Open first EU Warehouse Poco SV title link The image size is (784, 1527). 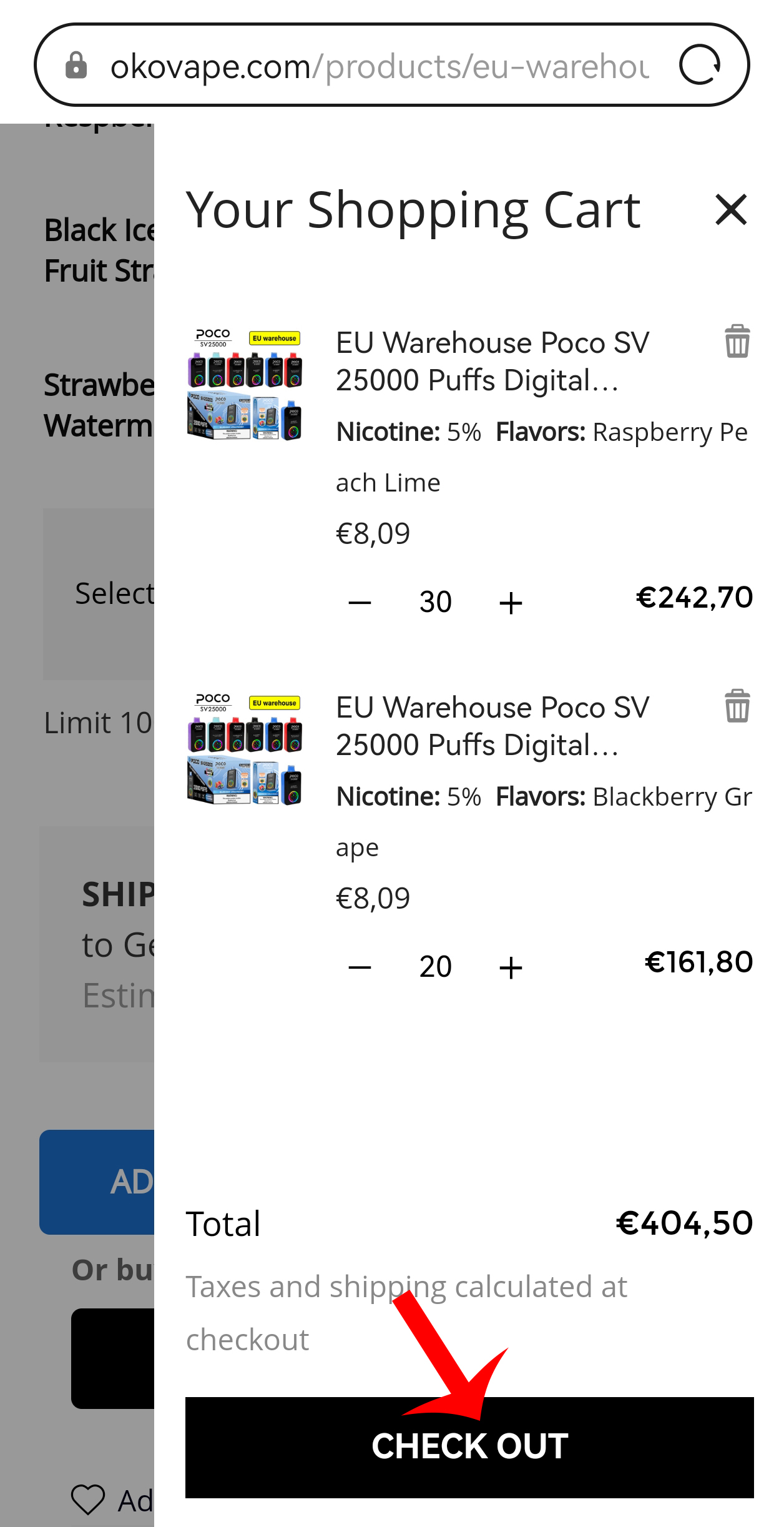coord(492,361)
